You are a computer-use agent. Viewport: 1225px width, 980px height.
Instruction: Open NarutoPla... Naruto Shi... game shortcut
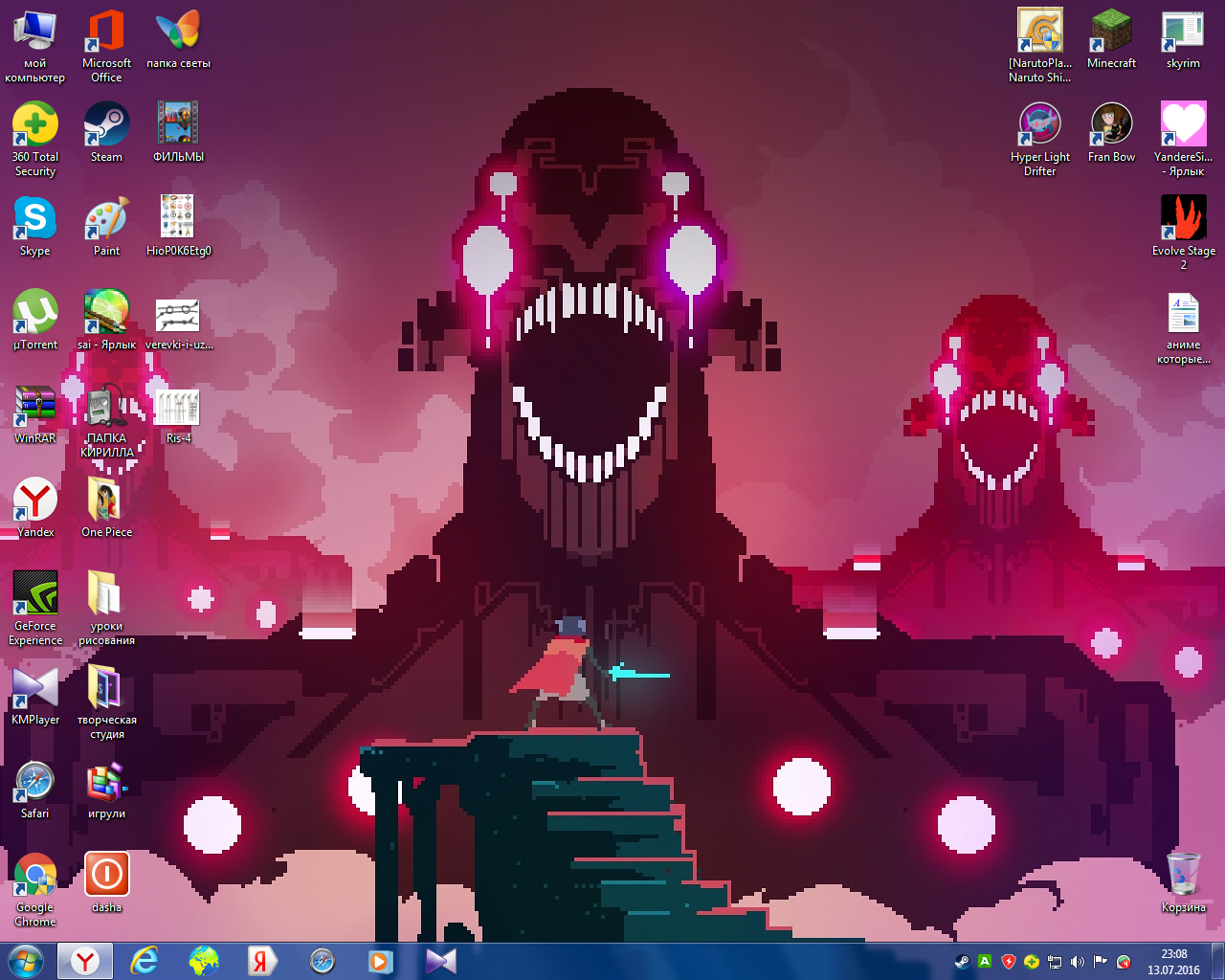[x=1040, y=46]
